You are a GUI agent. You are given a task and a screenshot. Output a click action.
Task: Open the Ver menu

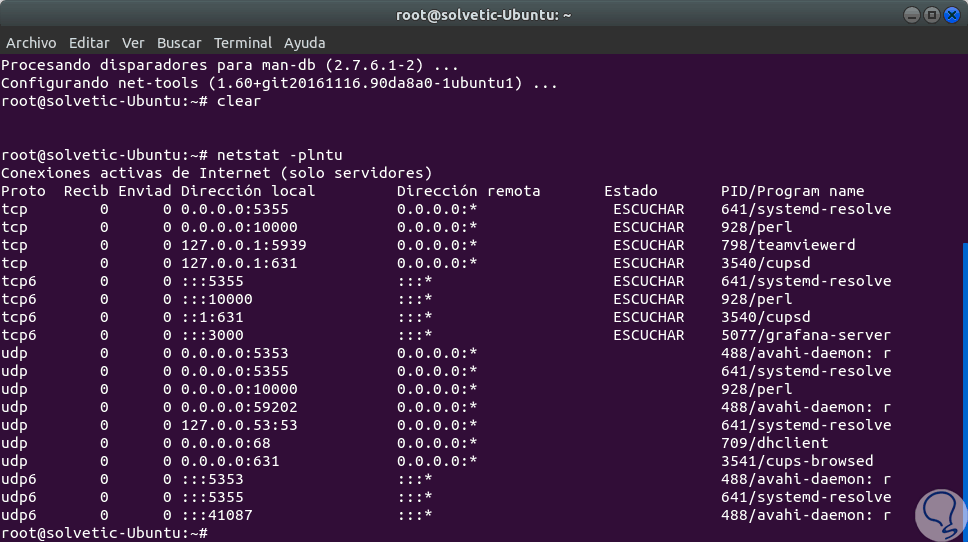point(133,43)
